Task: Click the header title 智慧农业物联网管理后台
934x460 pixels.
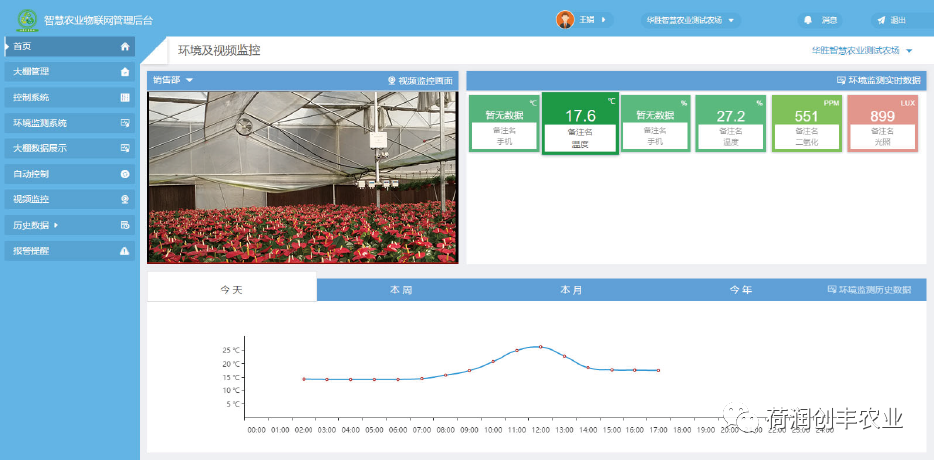Action: (x=98, y=20)
